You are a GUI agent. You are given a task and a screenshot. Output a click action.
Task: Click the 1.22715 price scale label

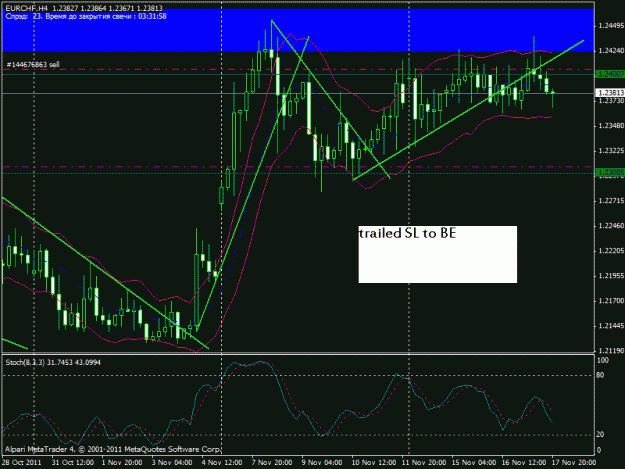point(611,201)
